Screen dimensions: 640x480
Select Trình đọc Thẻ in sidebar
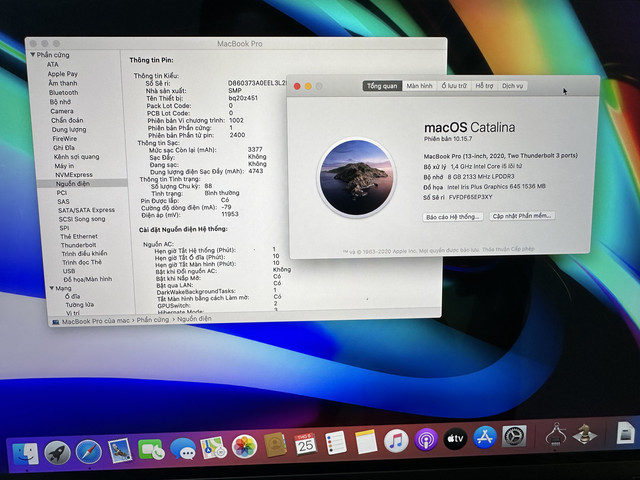[82, 262]
